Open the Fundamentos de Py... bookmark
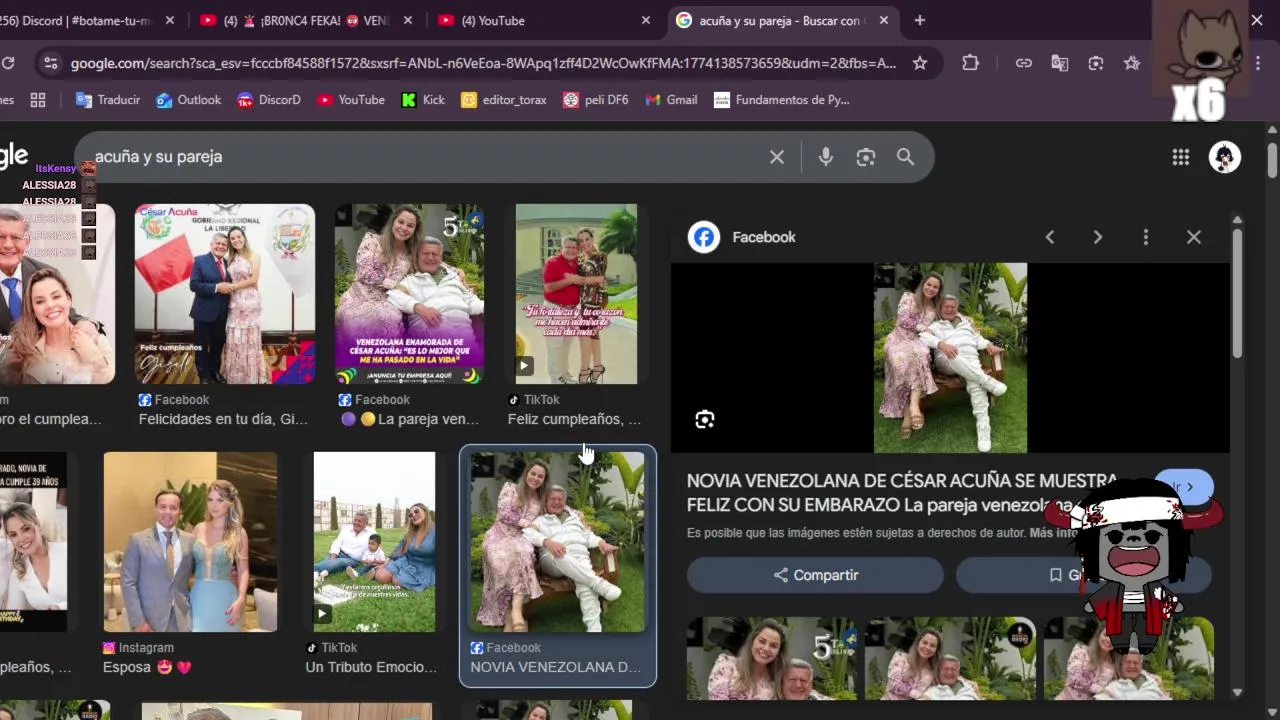This screenshot has height=720, width=1280. 781,100
